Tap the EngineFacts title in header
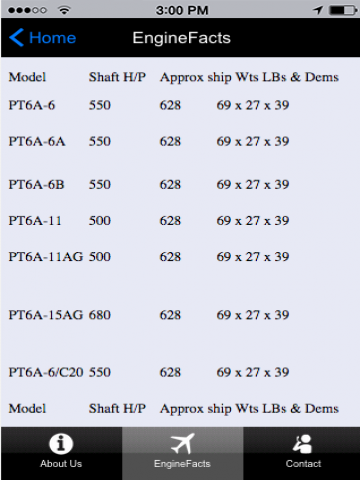Screen dimensions: 360x480 point(182,38)
